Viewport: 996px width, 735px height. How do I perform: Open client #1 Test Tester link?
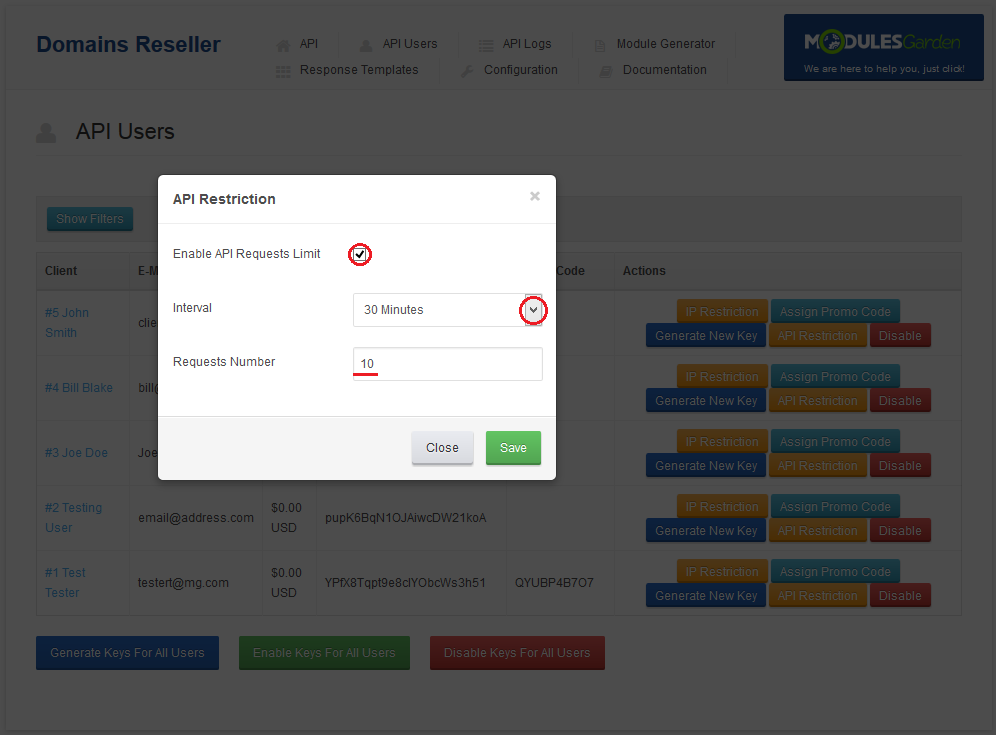[x=65, y=583]
